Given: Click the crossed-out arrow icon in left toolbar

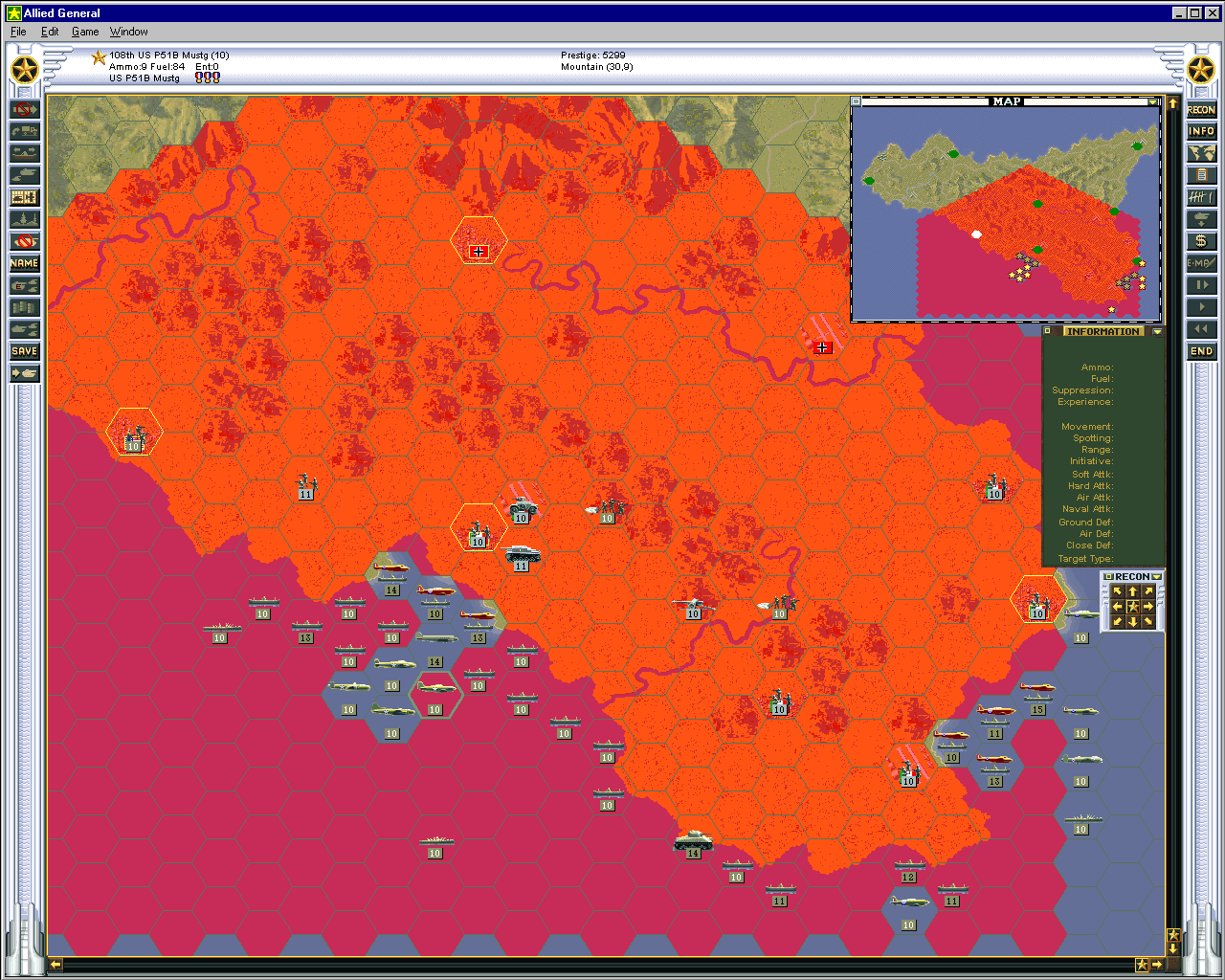Looking at the screenshot, I should coord(24,109).
